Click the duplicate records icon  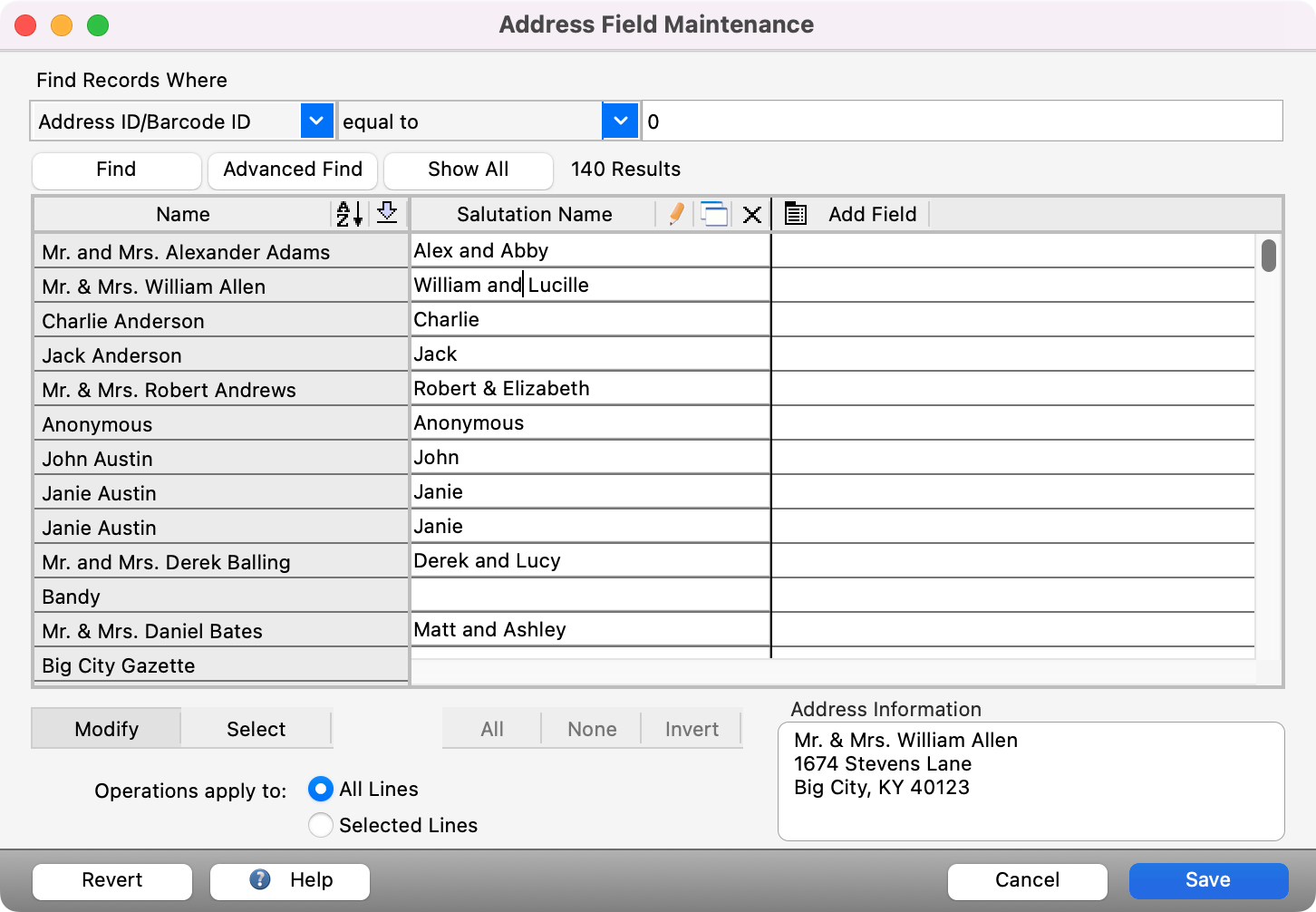click(x=715, y=214)
